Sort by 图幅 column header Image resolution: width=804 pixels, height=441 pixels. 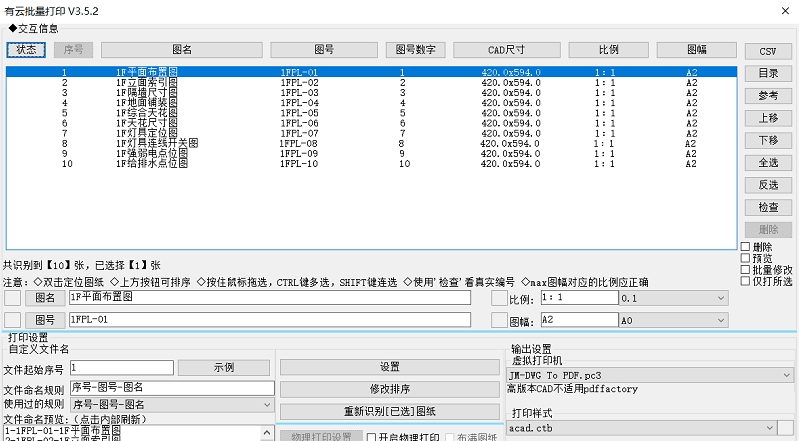click(697, 50)
